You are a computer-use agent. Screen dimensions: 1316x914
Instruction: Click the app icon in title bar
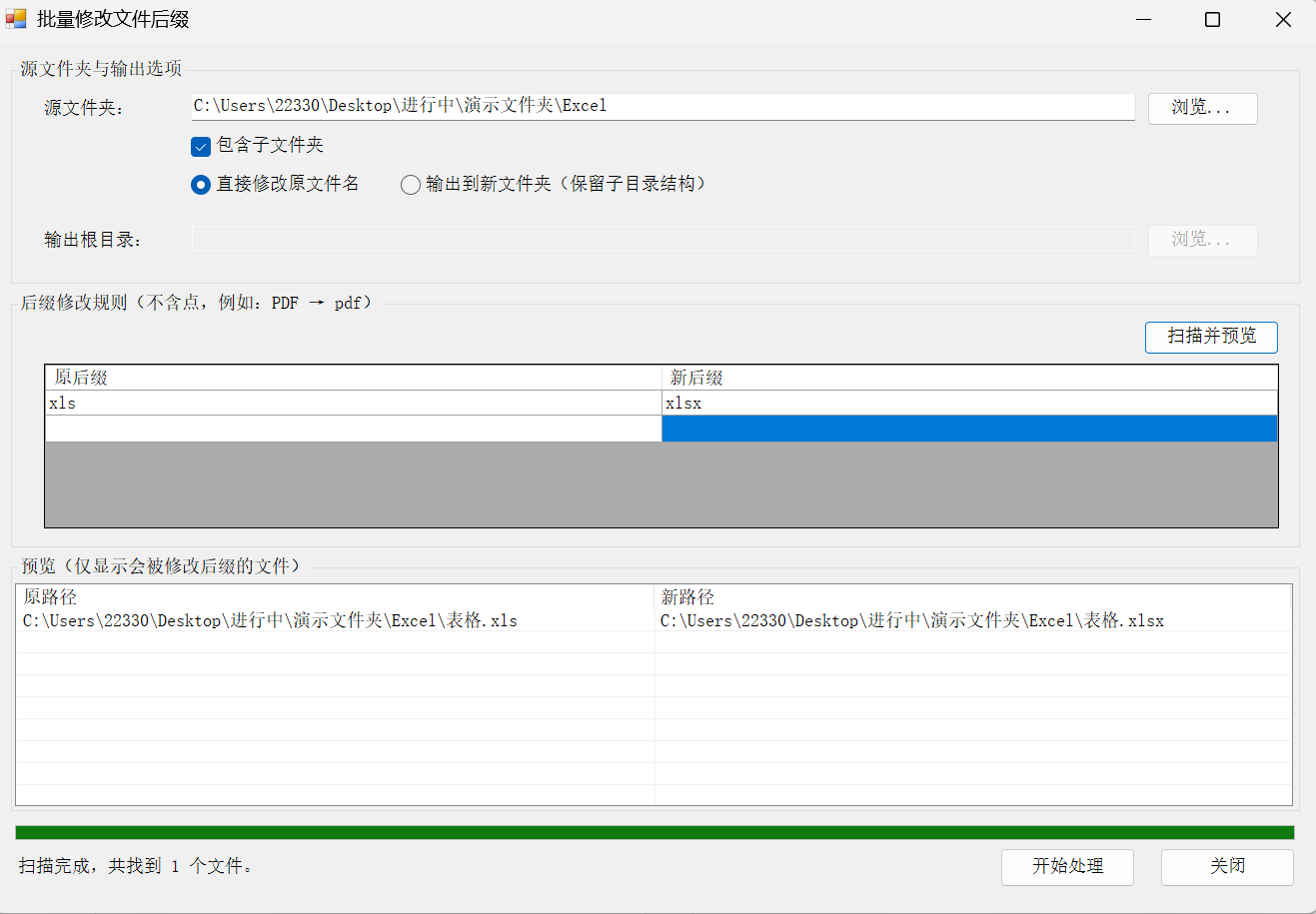click(16, 19)
